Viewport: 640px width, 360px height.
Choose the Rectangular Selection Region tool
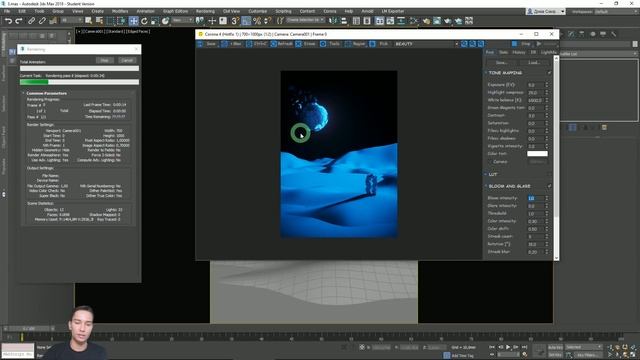[110, 21]
